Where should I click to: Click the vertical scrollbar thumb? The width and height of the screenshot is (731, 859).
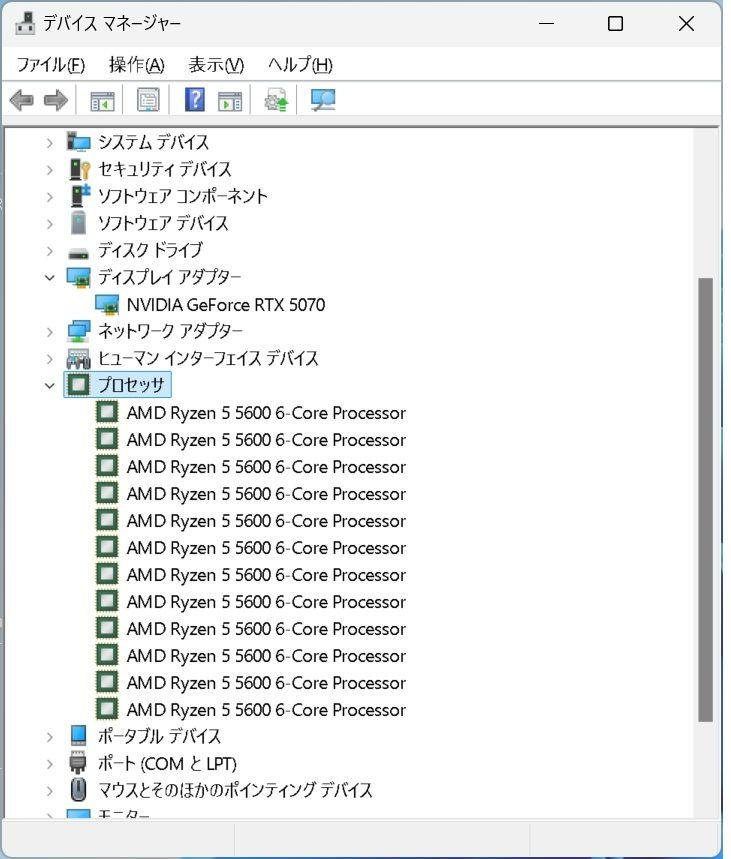point(706,500)
